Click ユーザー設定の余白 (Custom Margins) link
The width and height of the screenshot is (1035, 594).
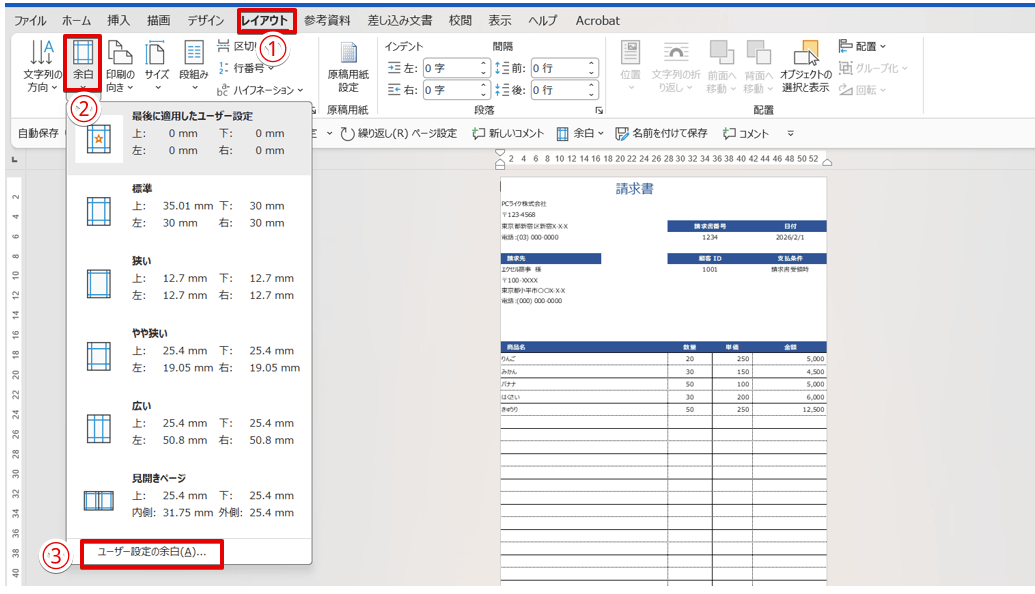click(x=150, y=553)
